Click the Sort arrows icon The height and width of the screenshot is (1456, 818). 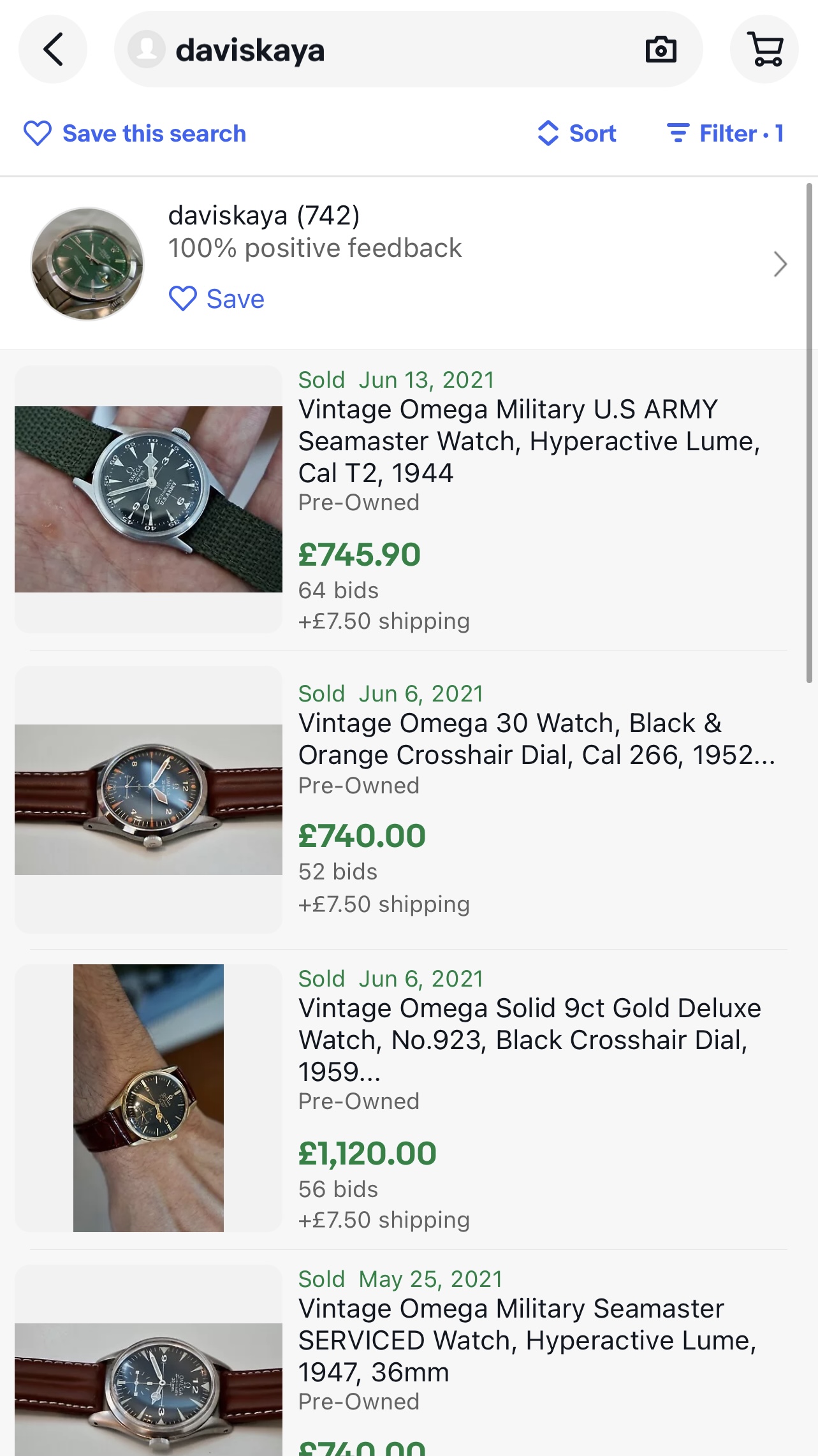[548, 133]
